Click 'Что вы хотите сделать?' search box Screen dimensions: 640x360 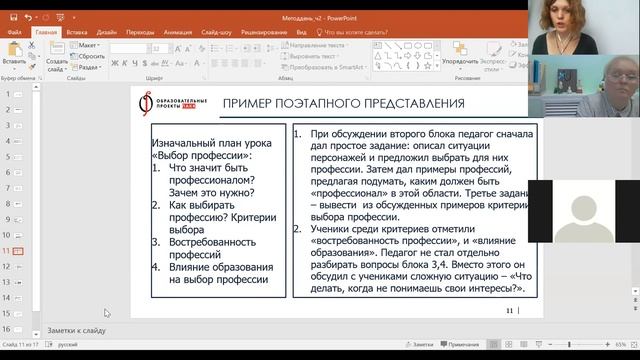click(352, 32)
